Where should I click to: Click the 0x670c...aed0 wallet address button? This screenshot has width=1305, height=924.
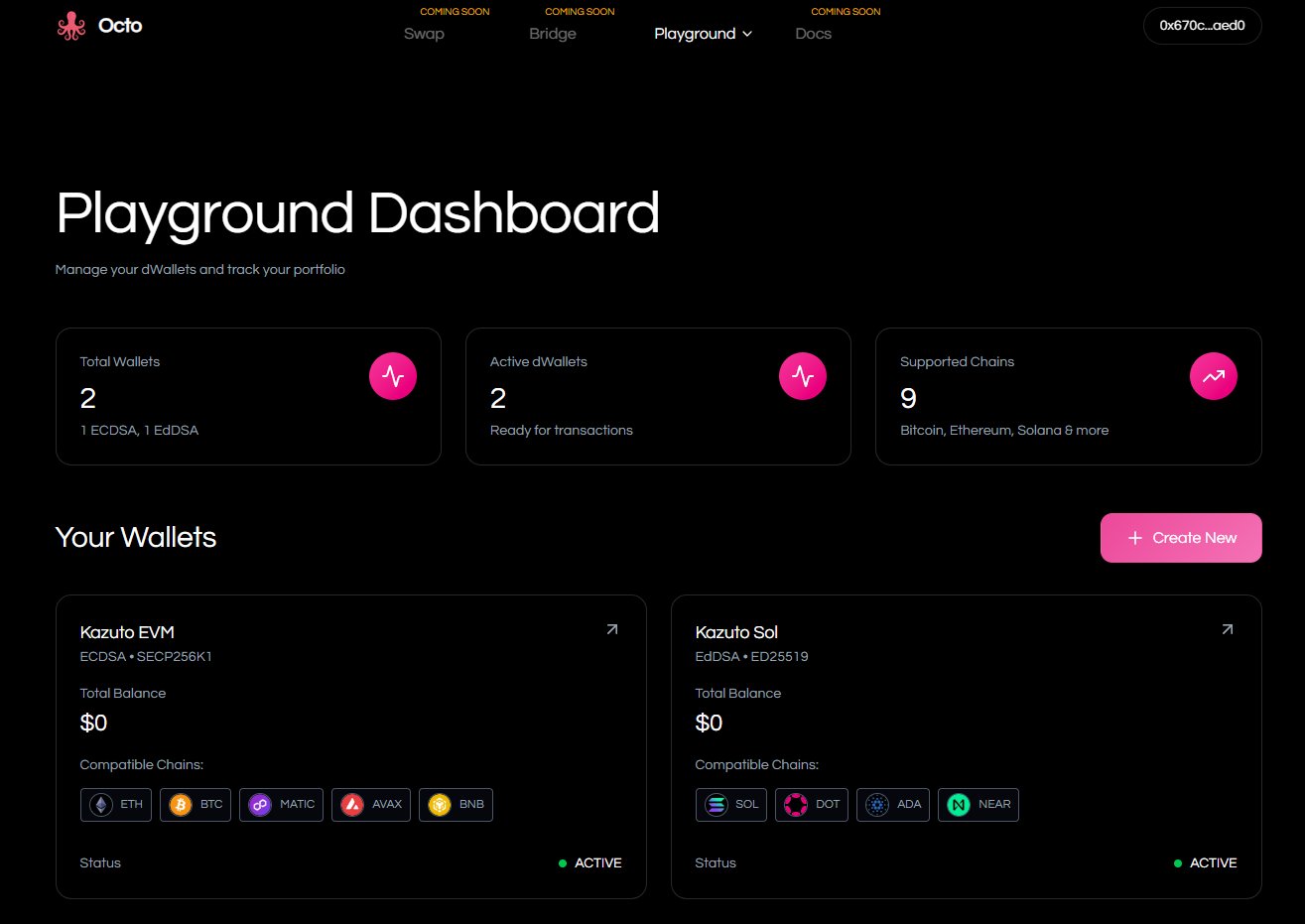pyautogui.click(x=1202, y=26)
